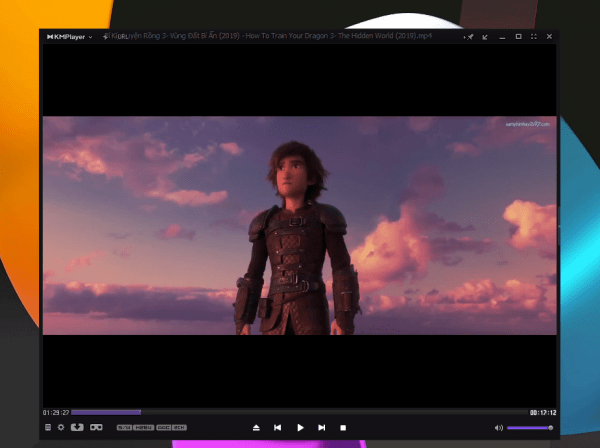
Task: Toggle pin-on-top in the title bar
Action: point(468,37)
